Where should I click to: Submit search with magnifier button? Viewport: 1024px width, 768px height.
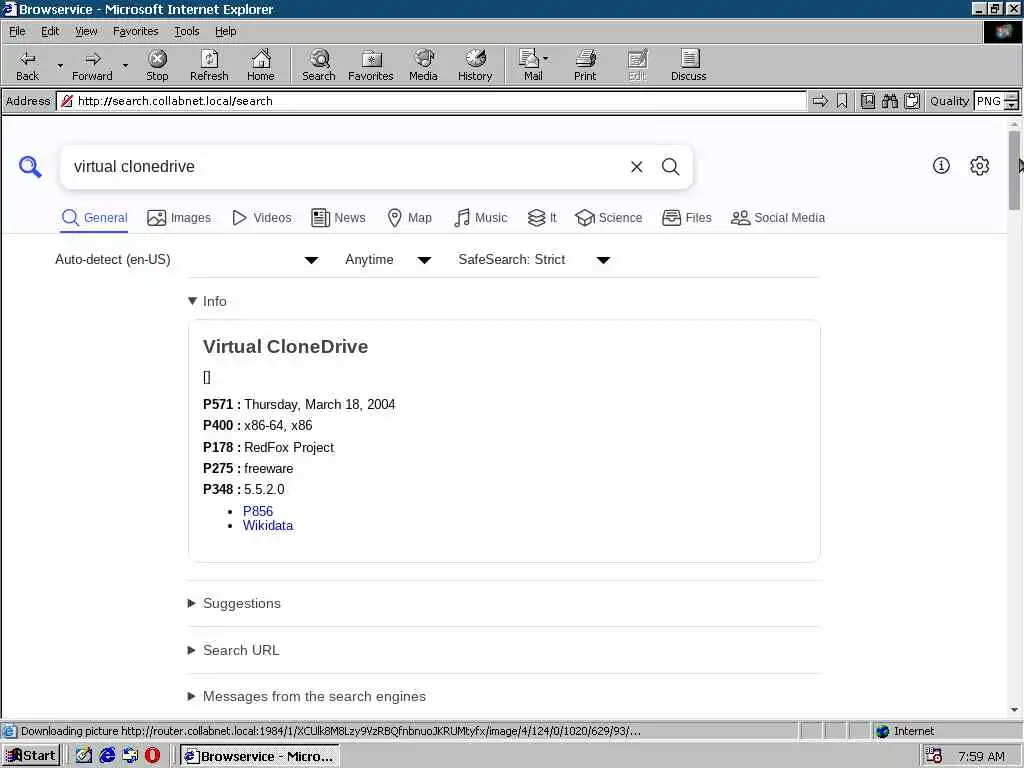point(671,167)
